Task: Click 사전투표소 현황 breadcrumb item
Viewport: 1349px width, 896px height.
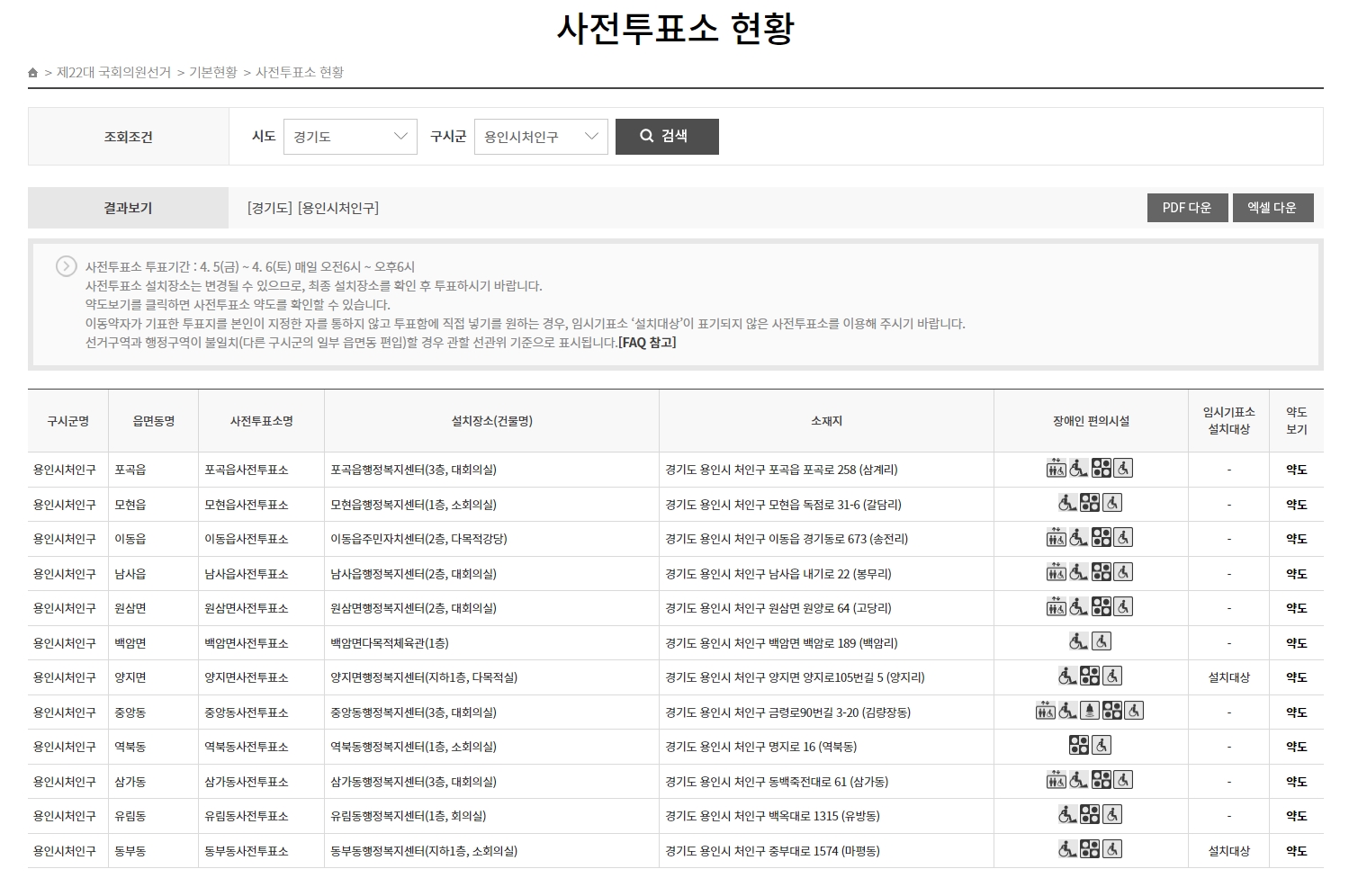Action: tap(300, 73)
